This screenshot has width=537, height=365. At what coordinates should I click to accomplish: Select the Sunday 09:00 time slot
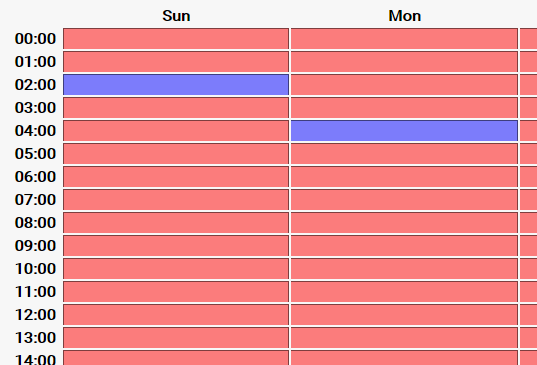tap(176, 246)
